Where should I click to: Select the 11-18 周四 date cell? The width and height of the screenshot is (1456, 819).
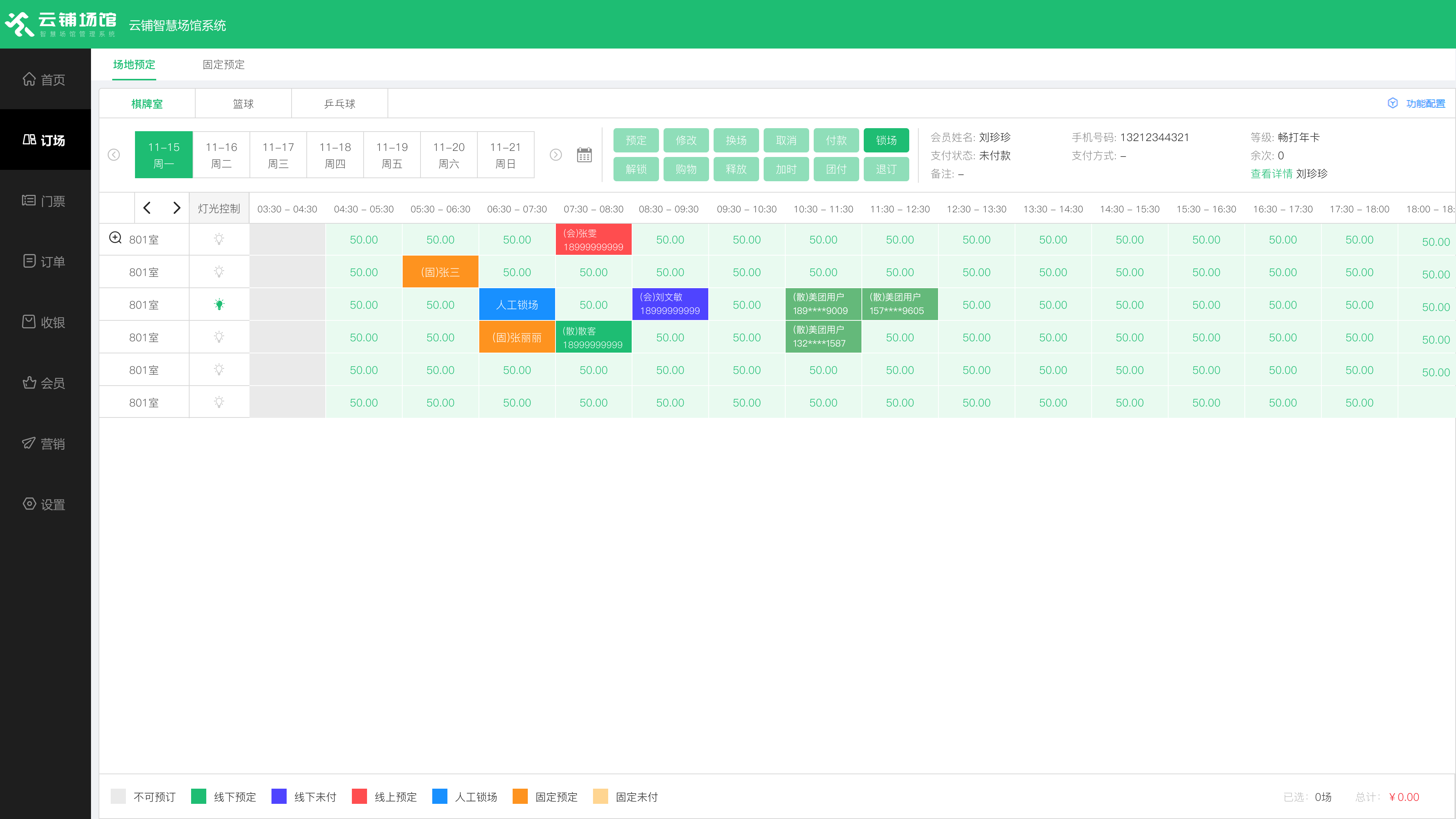[334, 155]
